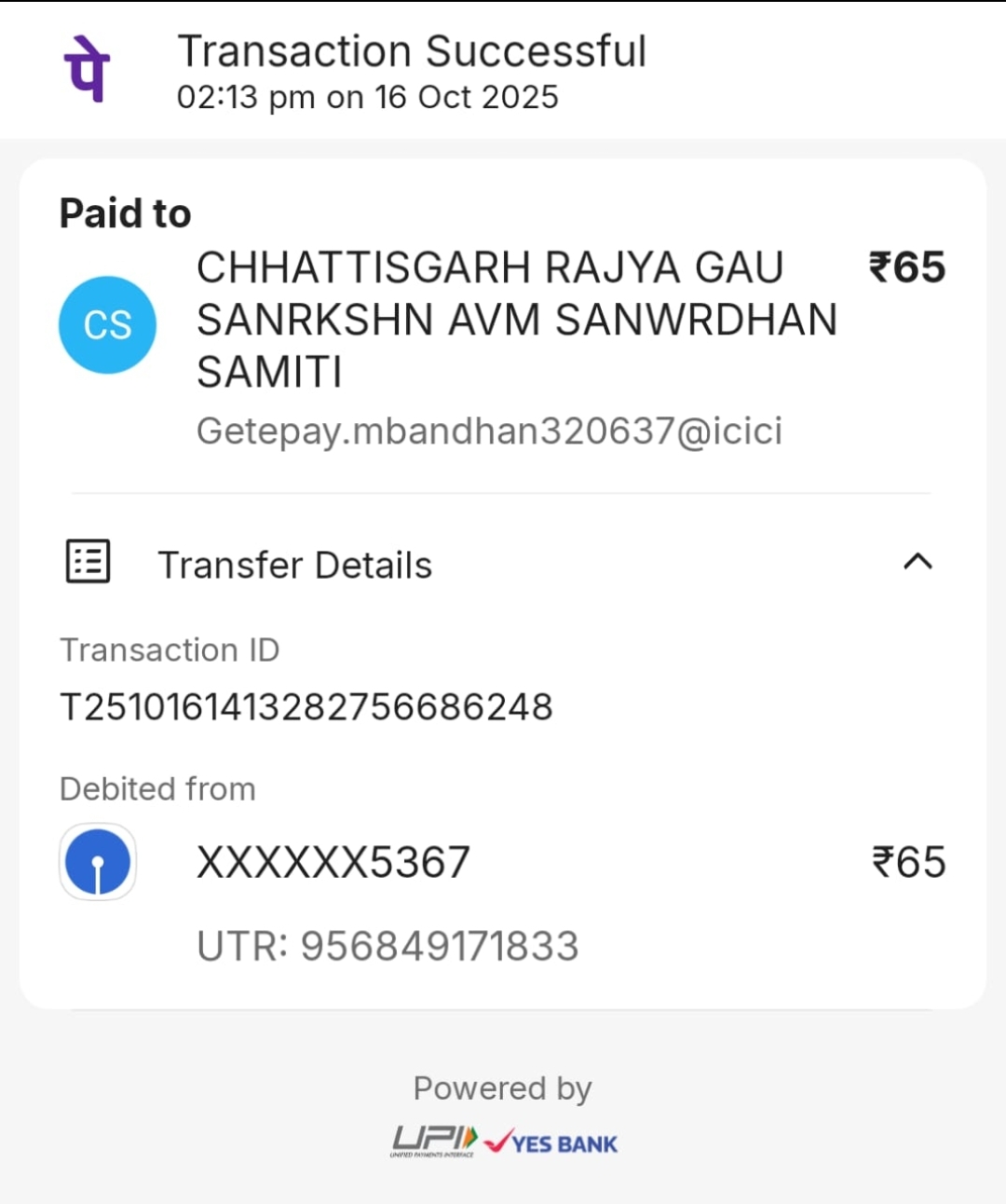Click the Transaction ID label
Viewport: 1006px width, 1204px height.
170,650
